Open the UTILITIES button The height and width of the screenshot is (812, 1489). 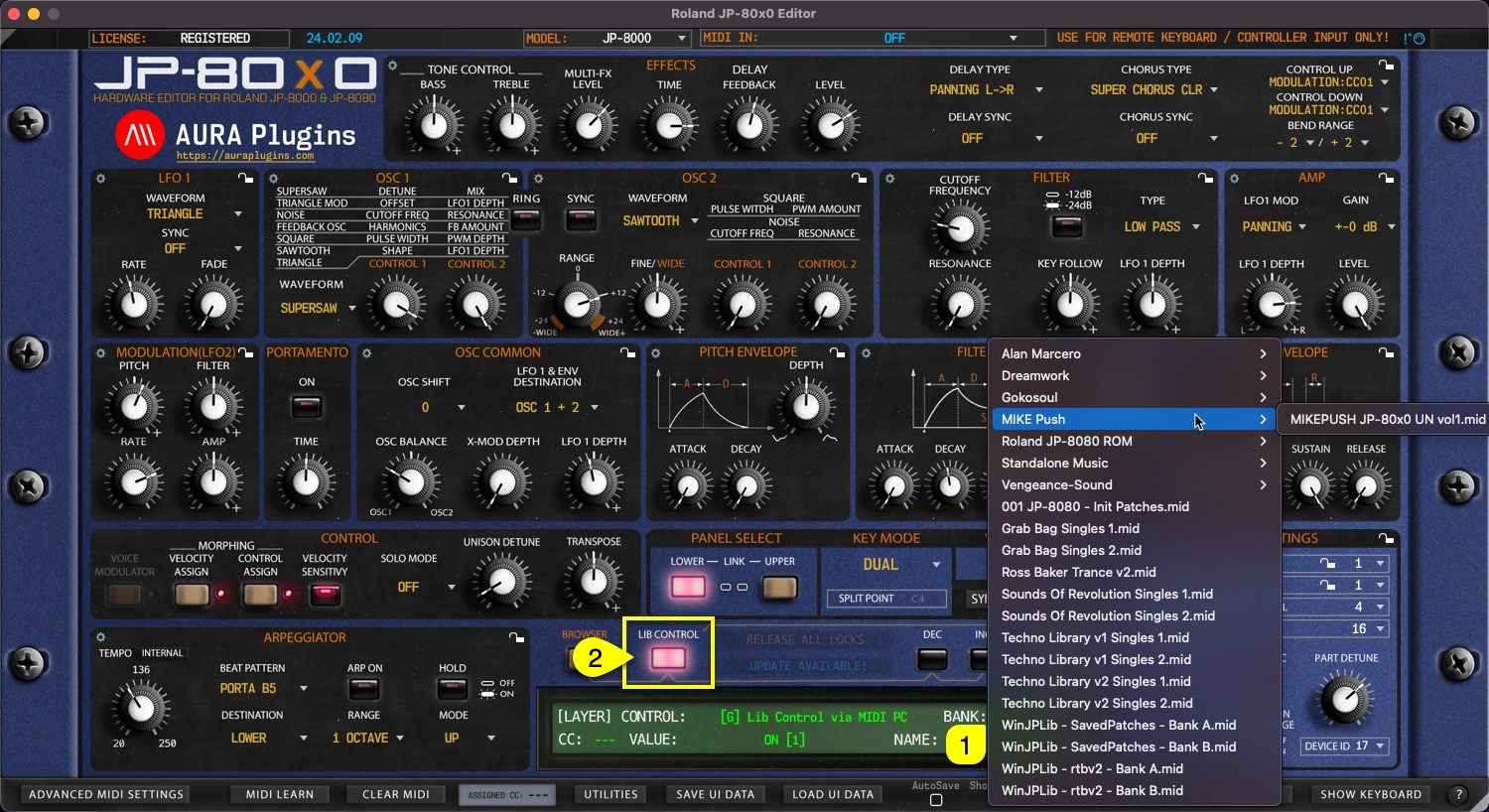pos(610,794)
